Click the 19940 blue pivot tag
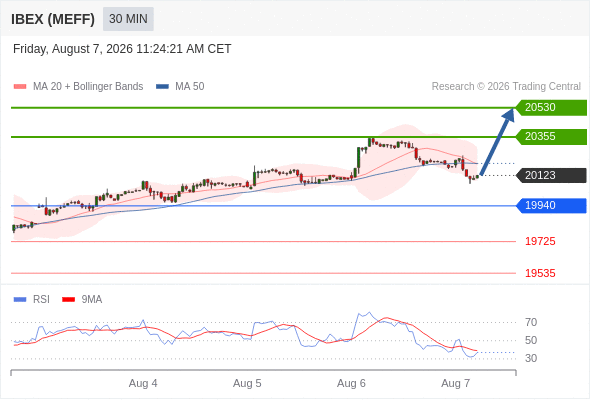 coord(551,205)
